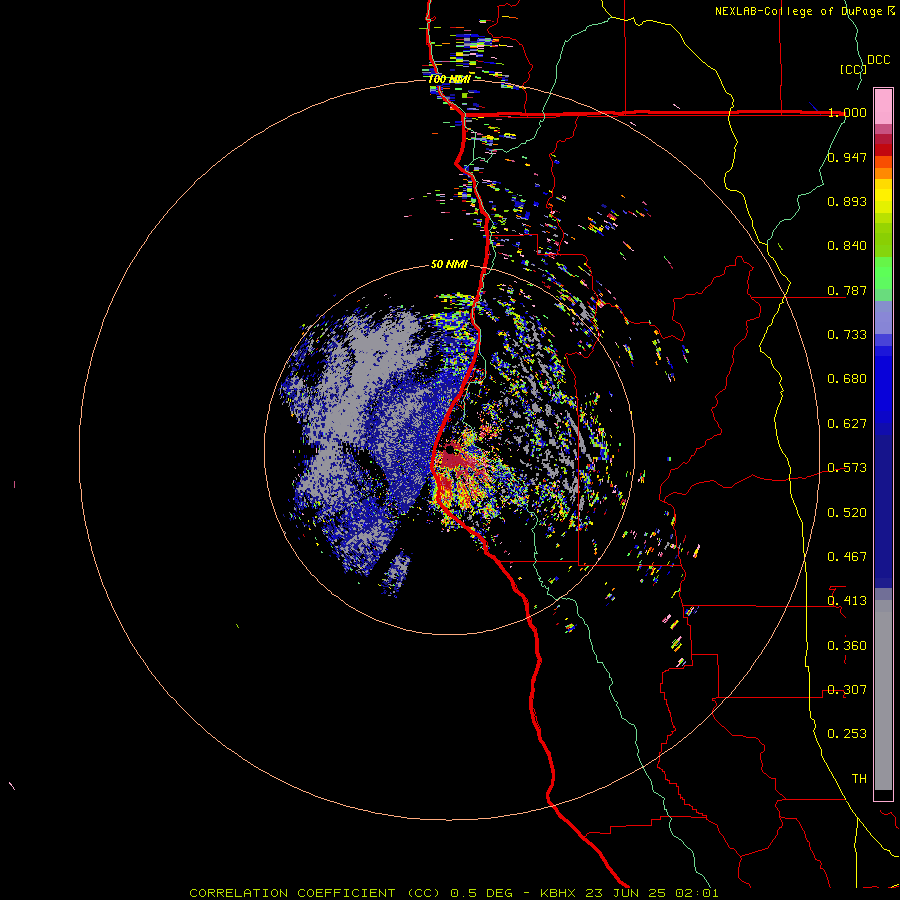Viewport: 900px width, 900px height.
Task: Select the 0.733 legend value
Action: pos(847,335)
